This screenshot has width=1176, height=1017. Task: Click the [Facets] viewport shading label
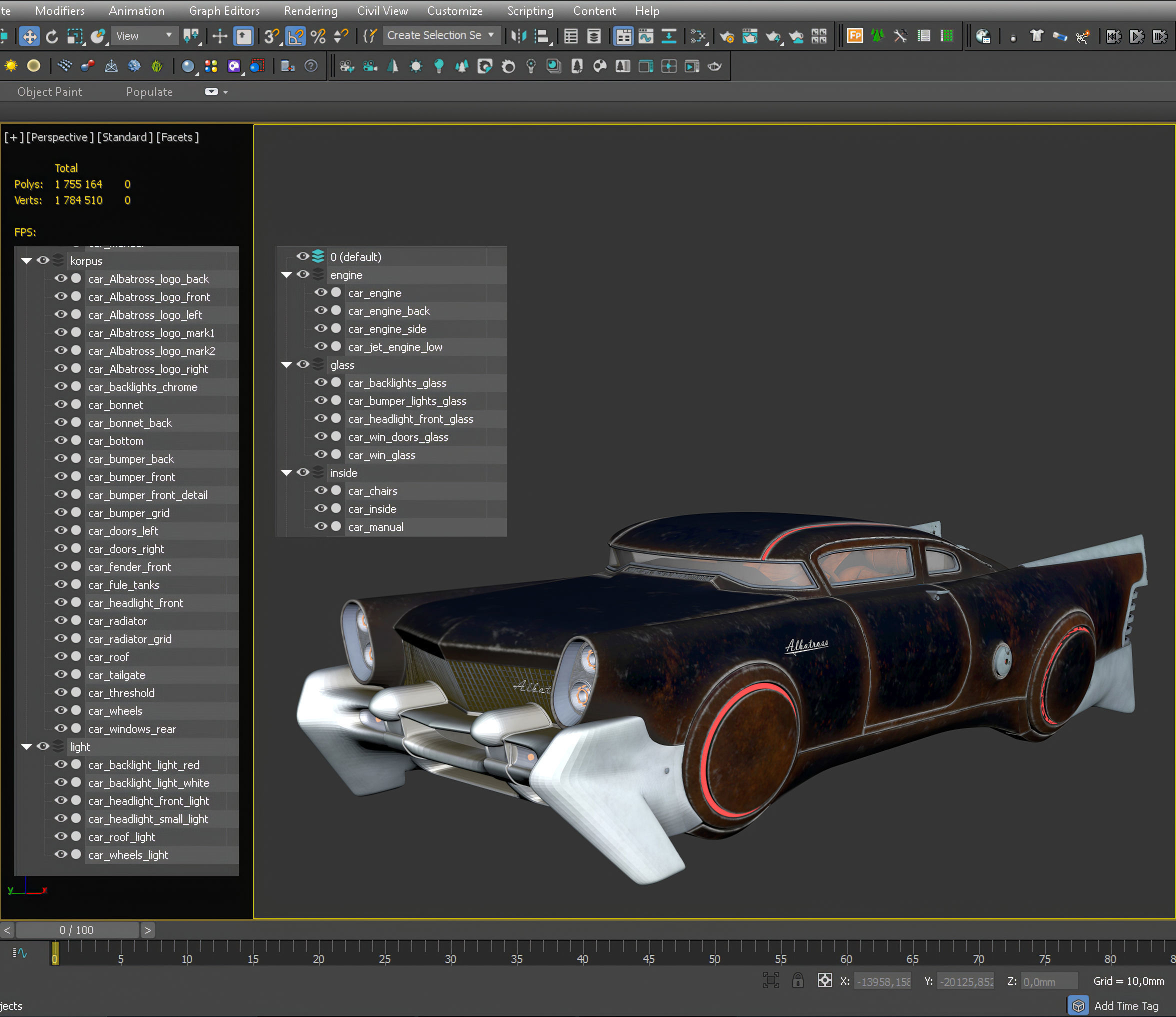(177, 137)
